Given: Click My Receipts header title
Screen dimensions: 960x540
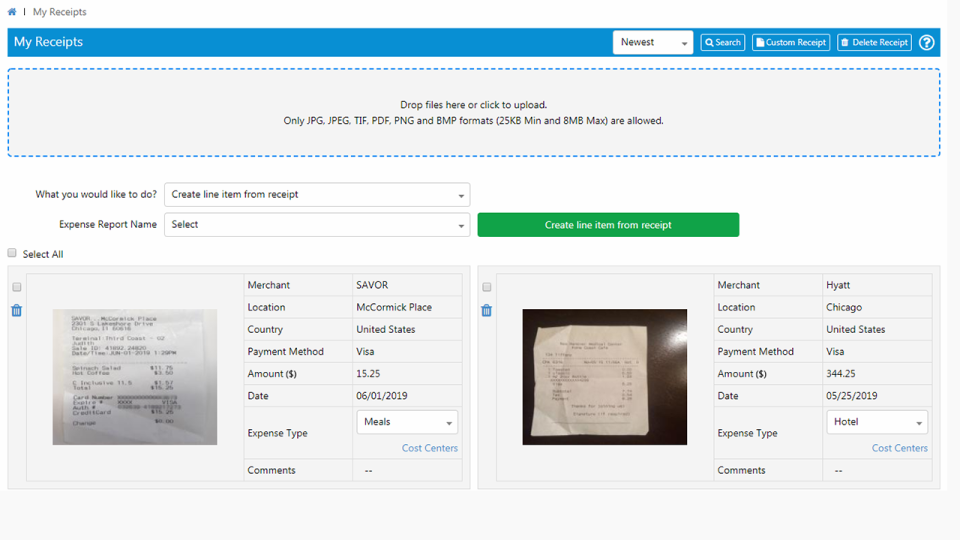Looking at the screenshot, I should coord(48,42).
